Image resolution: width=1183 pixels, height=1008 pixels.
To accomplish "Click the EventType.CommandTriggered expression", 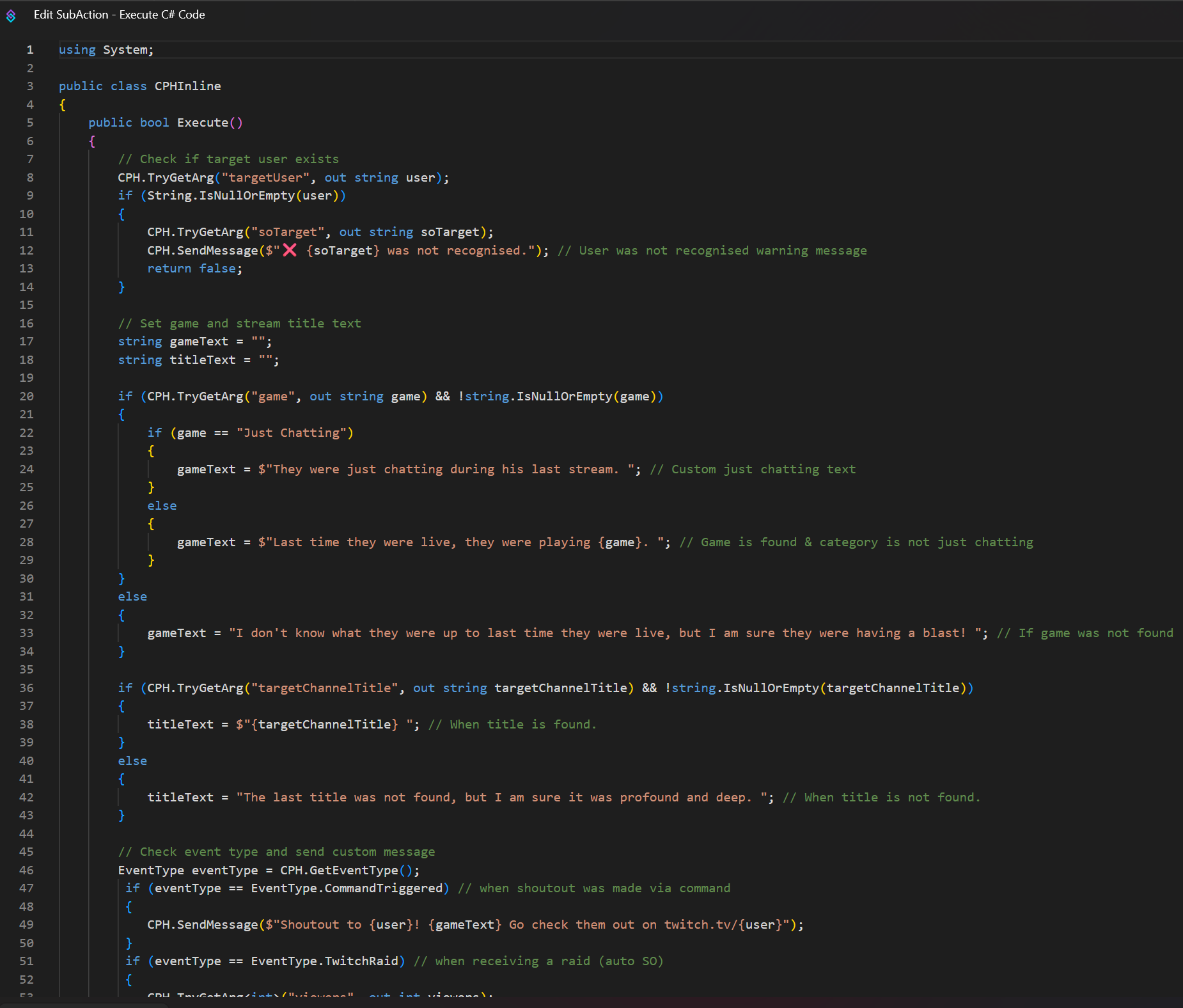I will pos(346,888).
